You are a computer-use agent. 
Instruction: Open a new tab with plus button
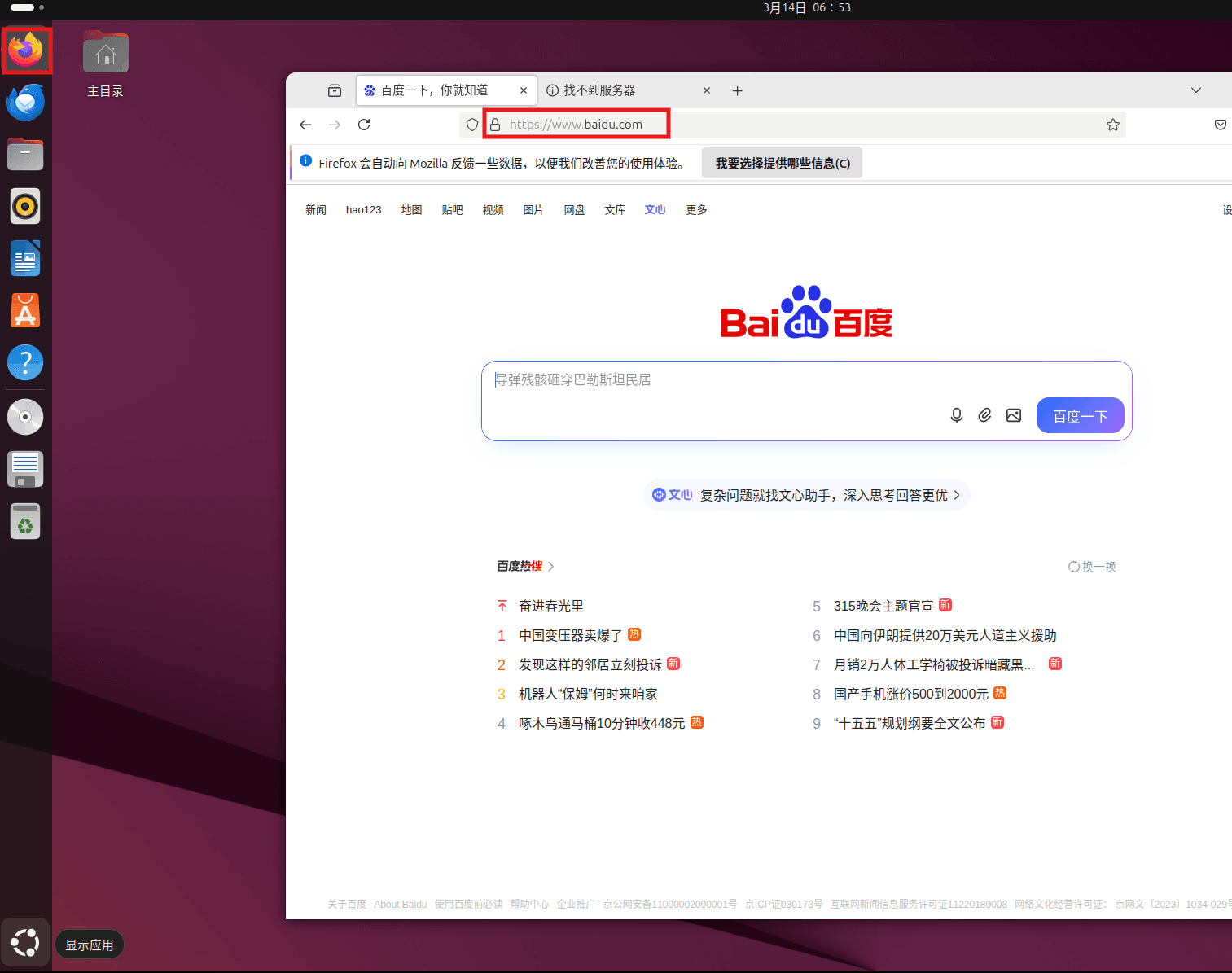737,90
